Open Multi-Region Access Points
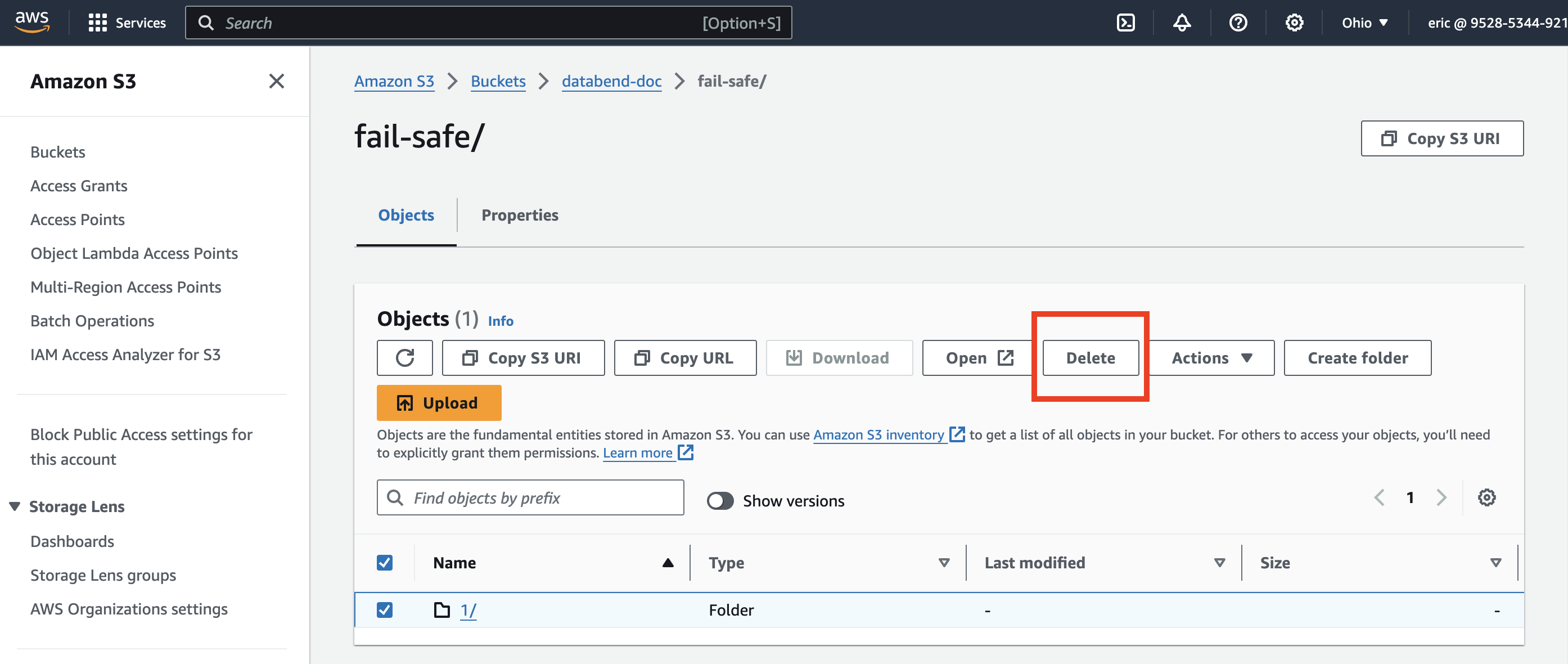Image resolution: width=1568 pixels, height=664 pixels. point(126,287)
